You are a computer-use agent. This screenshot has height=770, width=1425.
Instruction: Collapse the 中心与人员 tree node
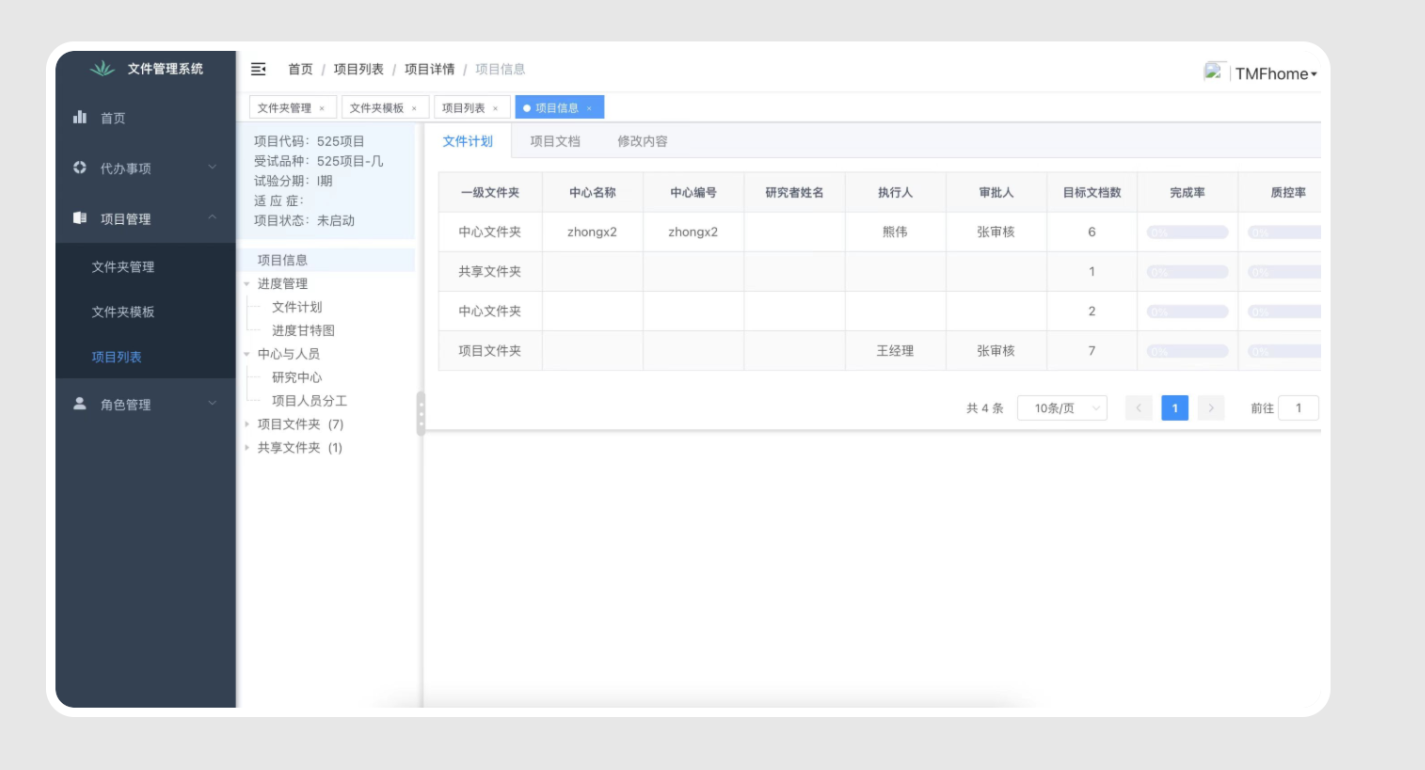tap(247, 354)
